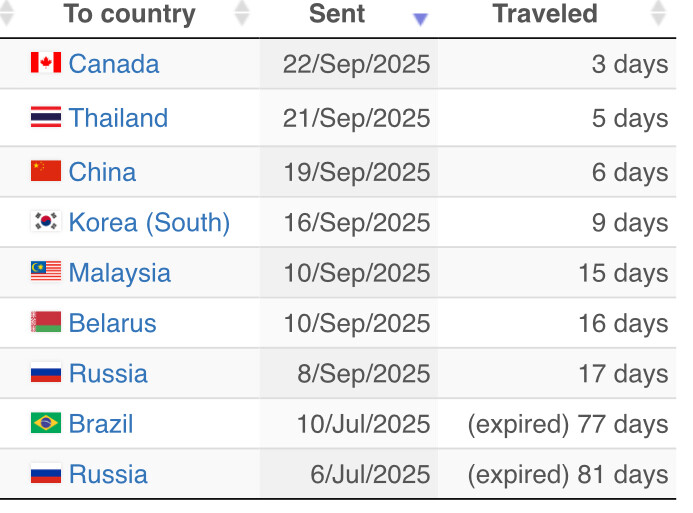Open the Korea (South) link
Screen dimensions: 693x513
(149, 222)
